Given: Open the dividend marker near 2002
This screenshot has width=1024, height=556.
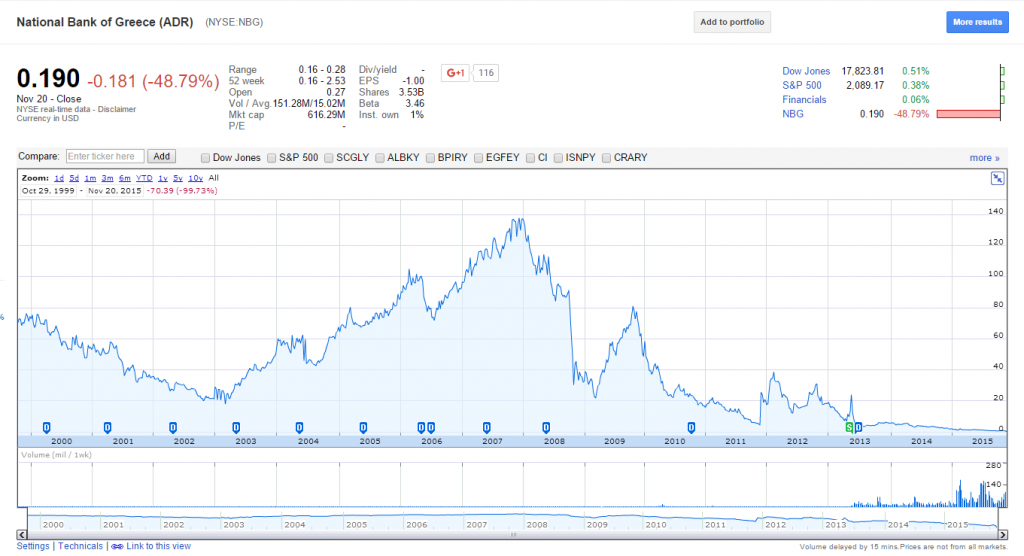Looking at the screenshot, I should pos(172,427).
